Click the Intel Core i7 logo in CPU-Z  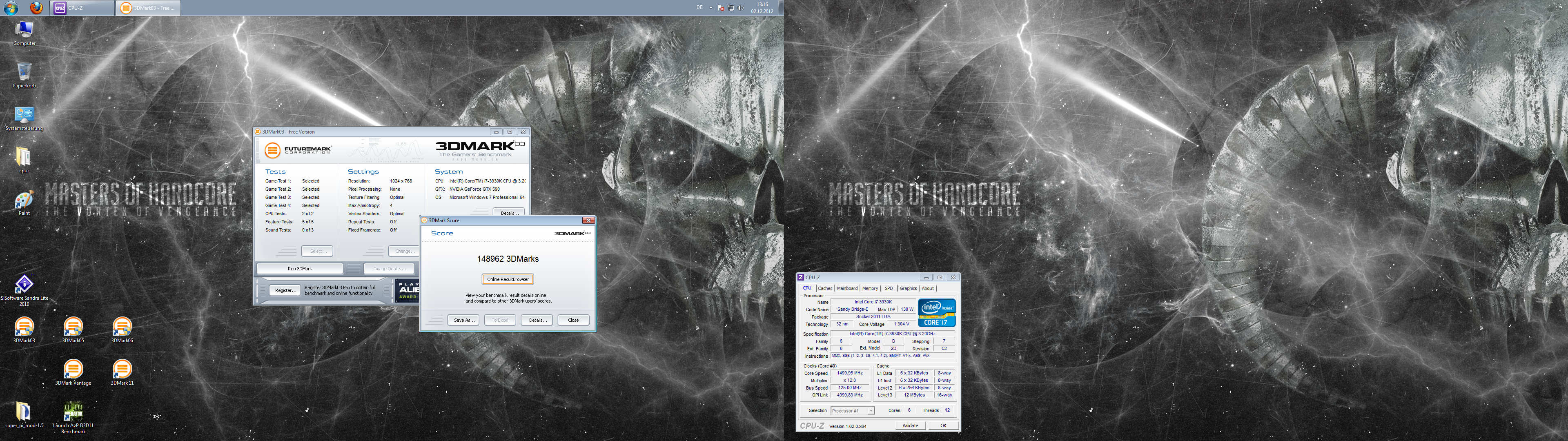[937, 313]
